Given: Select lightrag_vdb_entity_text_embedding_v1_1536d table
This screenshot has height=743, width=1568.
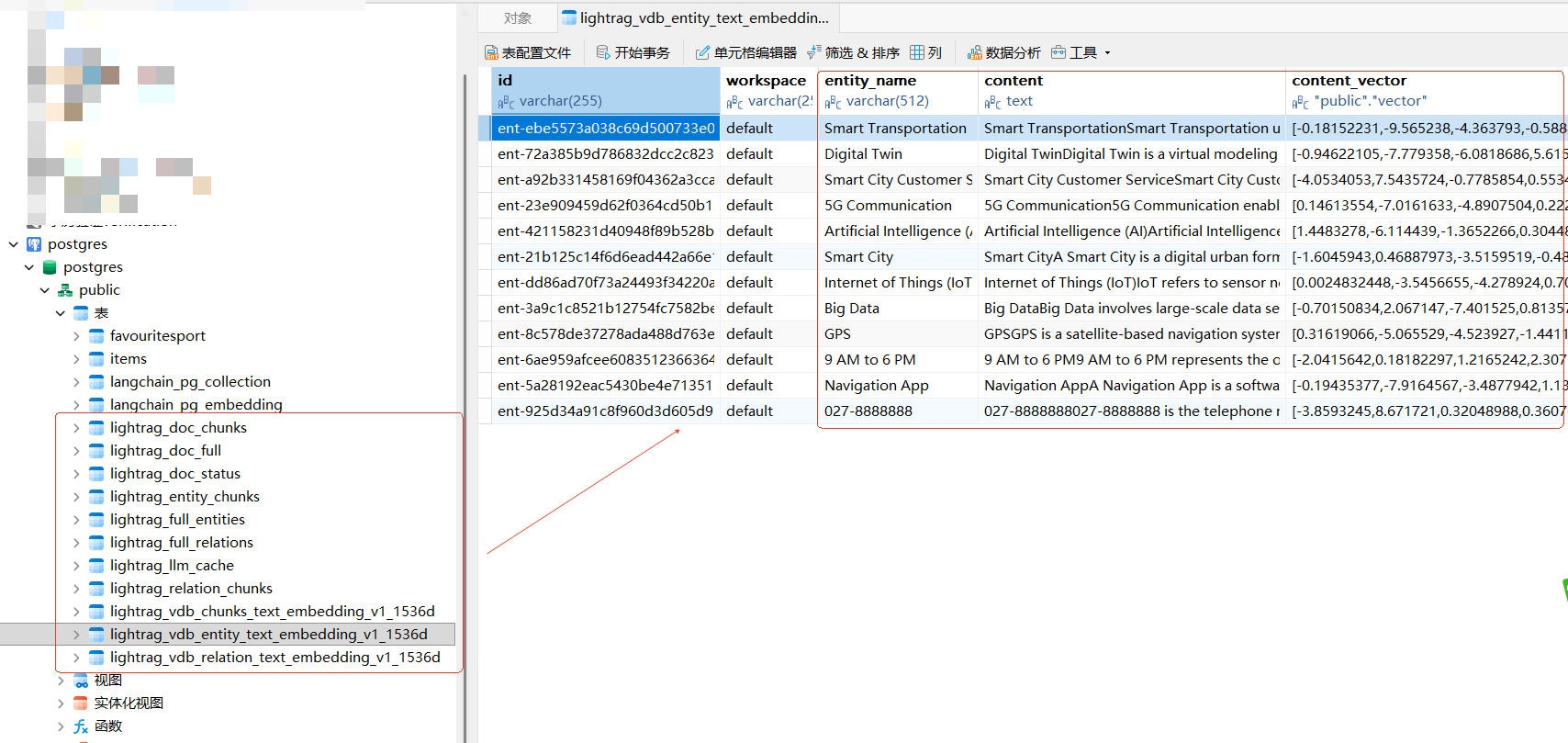Looking at the screenshot, I should [x=269, y=635].
